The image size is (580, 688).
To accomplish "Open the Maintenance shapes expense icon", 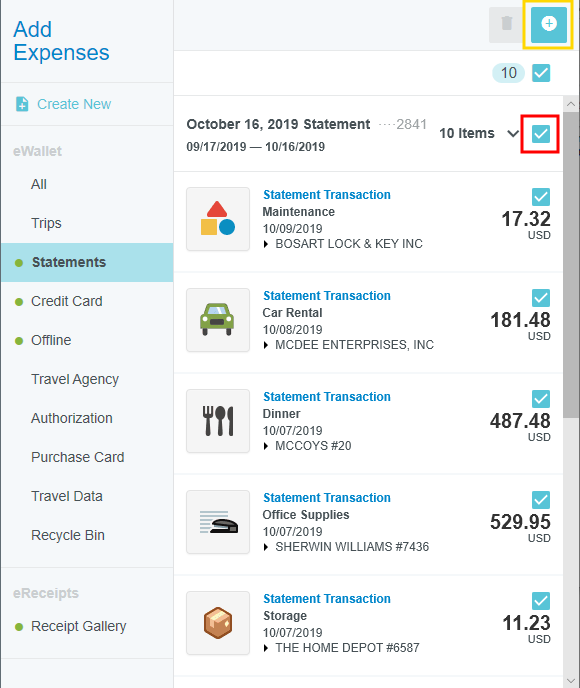I will click(218, 219).
